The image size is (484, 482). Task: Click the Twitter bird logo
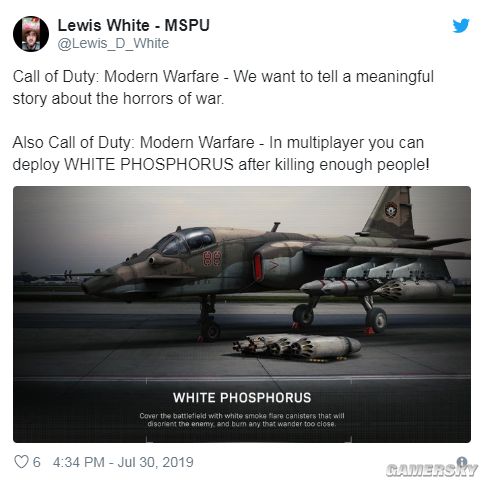click(x=461, y=26)
